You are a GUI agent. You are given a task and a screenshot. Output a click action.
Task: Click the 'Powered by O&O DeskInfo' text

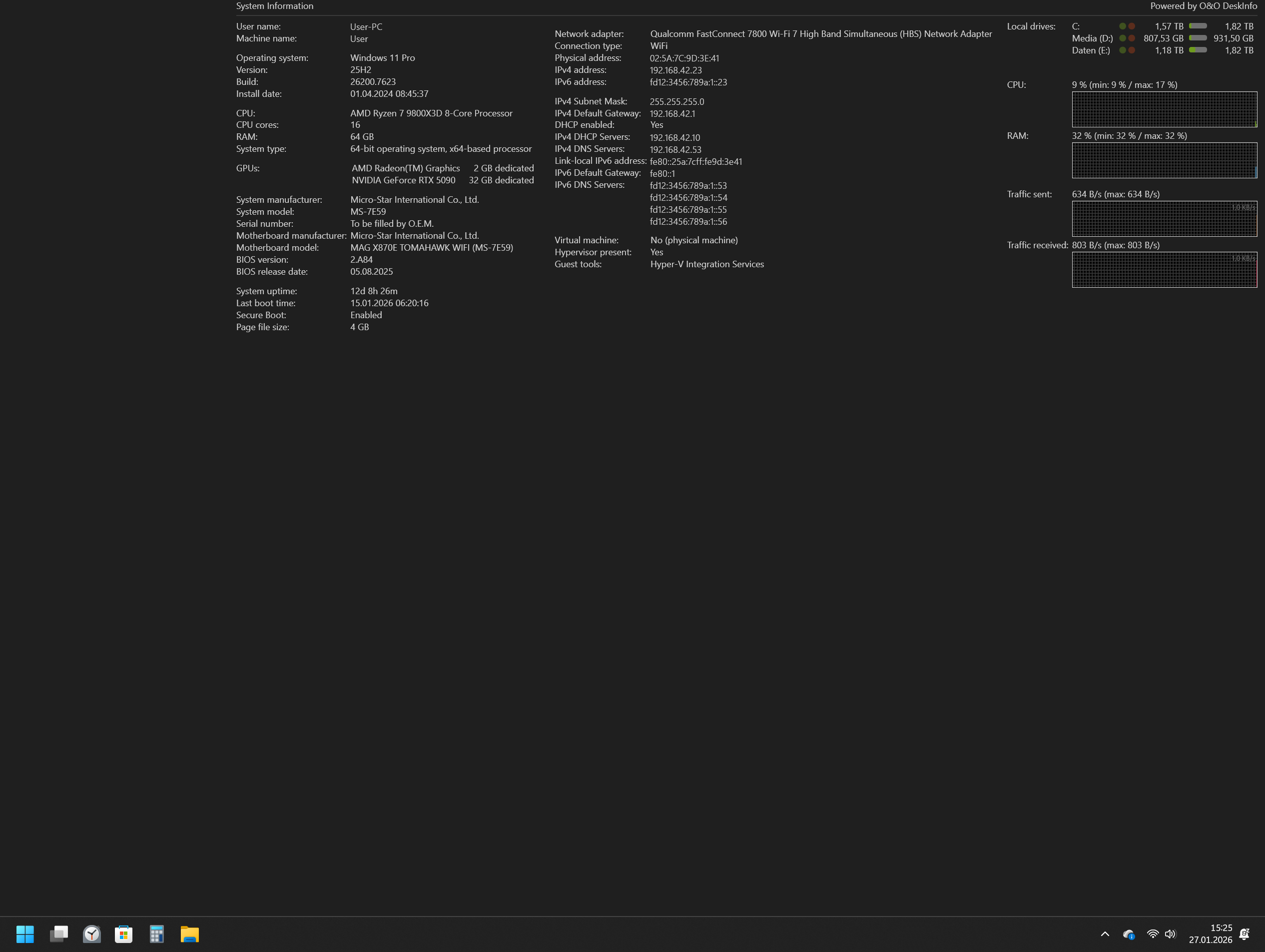coord(1203,6)
